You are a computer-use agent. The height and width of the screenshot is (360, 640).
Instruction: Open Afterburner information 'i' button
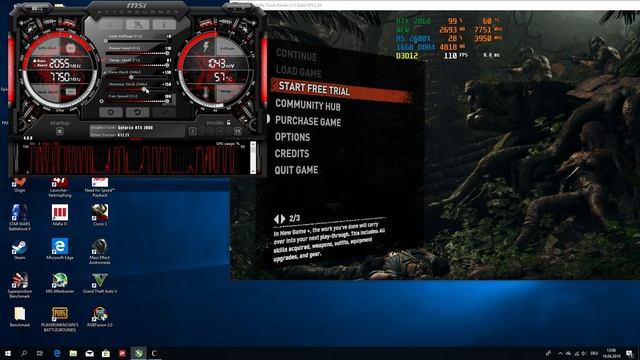[164, 24]
